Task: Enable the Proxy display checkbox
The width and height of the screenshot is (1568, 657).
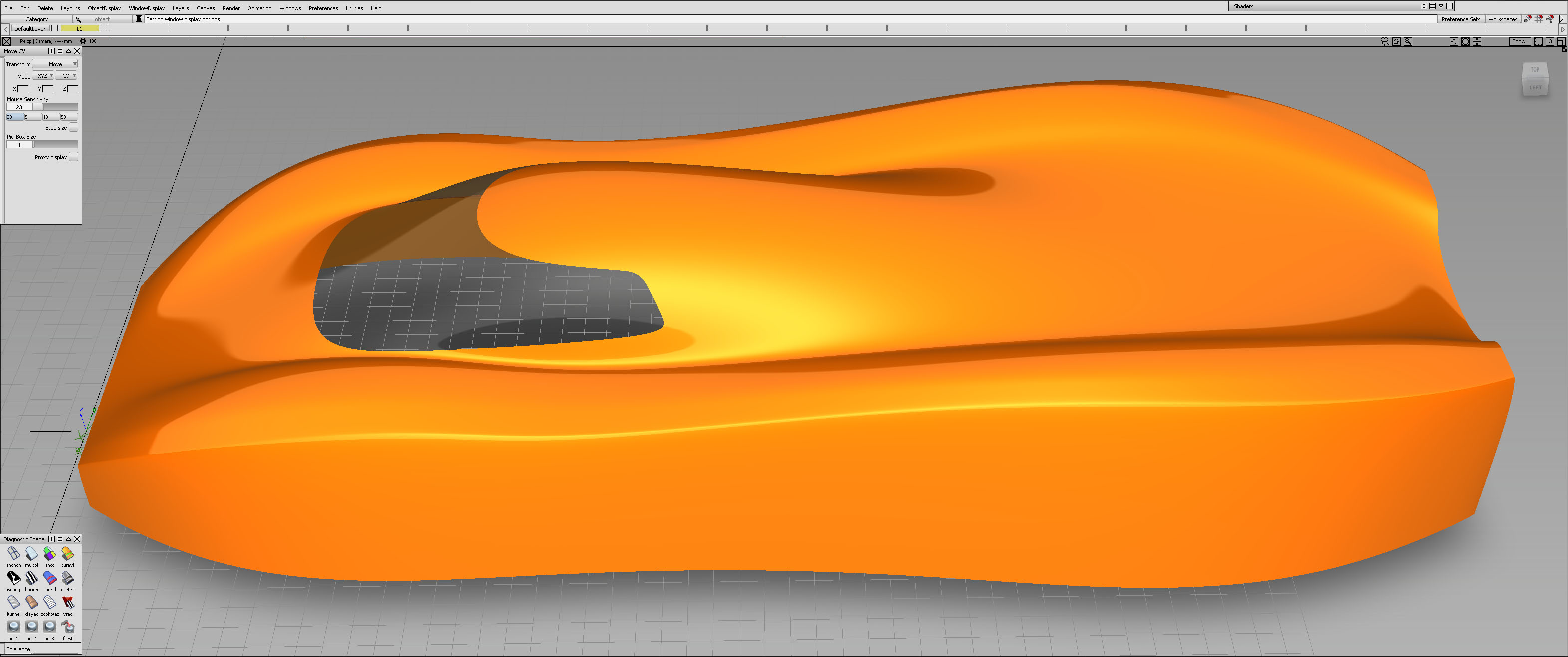Action: [x=74, y=156]
